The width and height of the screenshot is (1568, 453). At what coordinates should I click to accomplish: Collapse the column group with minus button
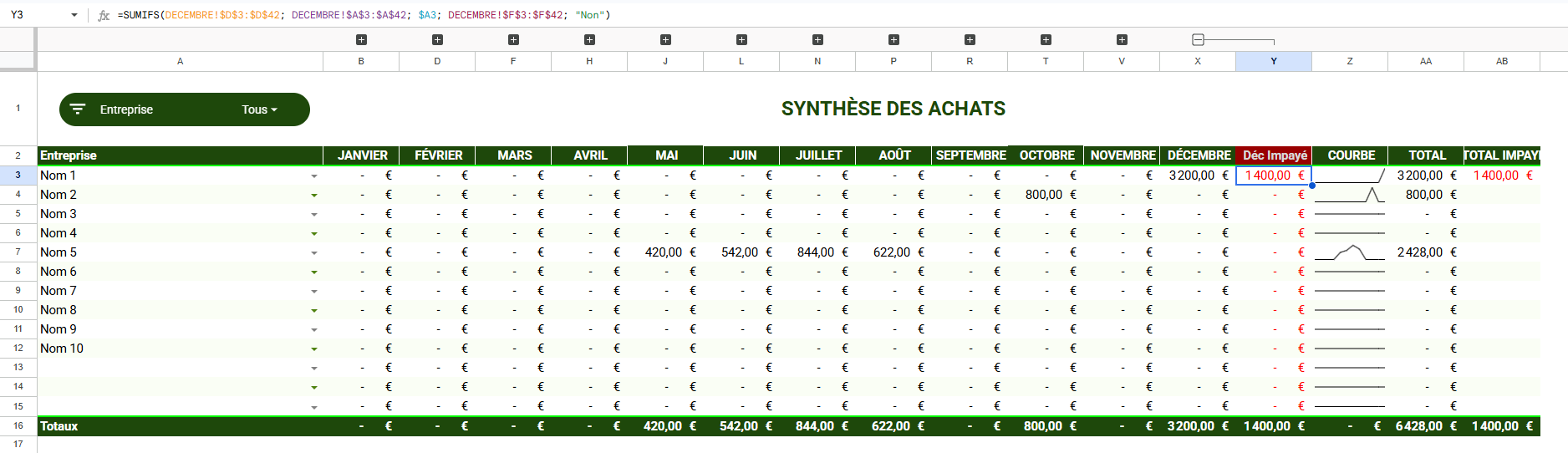(1198, 40)
